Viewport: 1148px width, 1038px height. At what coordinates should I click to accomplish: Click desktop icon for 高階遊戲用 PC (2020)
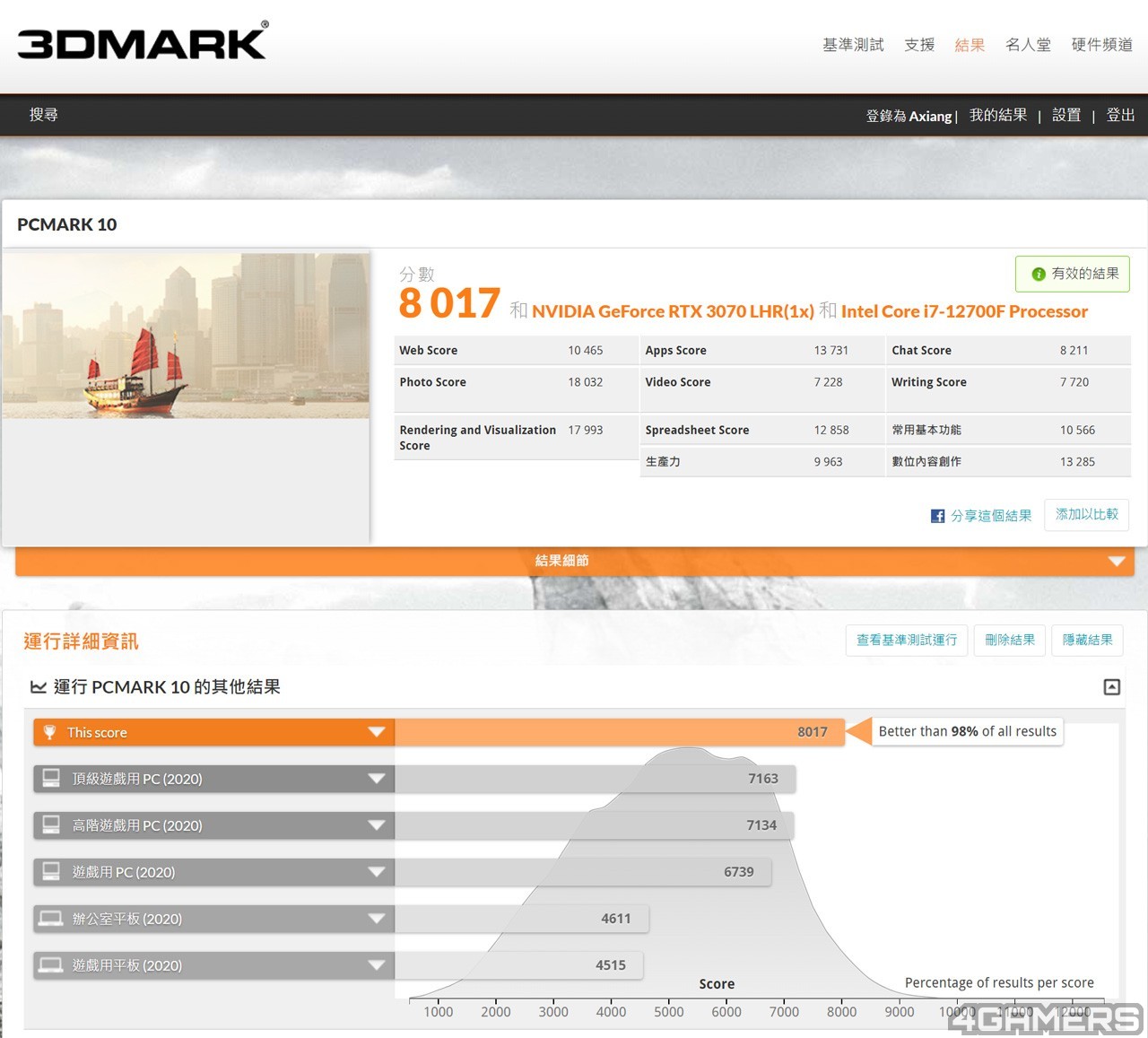[x=51, y=824]
